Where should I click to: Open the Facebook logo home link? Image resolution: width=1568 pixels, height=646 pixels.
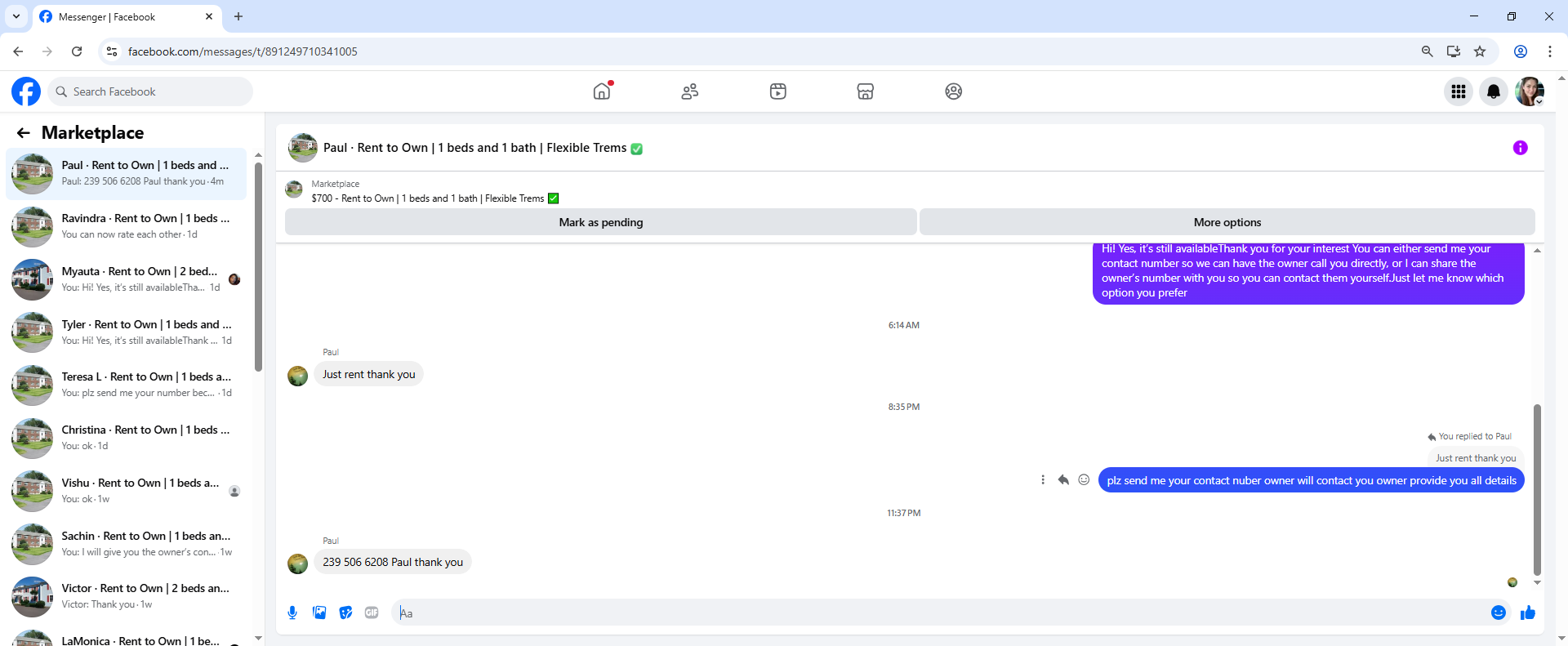(26, 91)
